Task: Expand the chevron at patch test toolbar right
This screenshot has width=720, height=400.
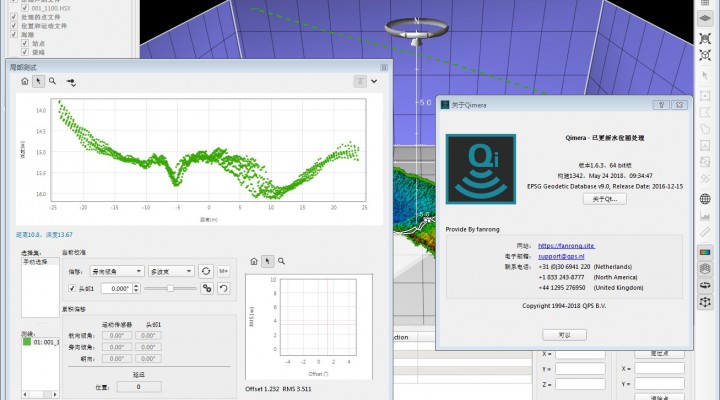Action: 374,81
